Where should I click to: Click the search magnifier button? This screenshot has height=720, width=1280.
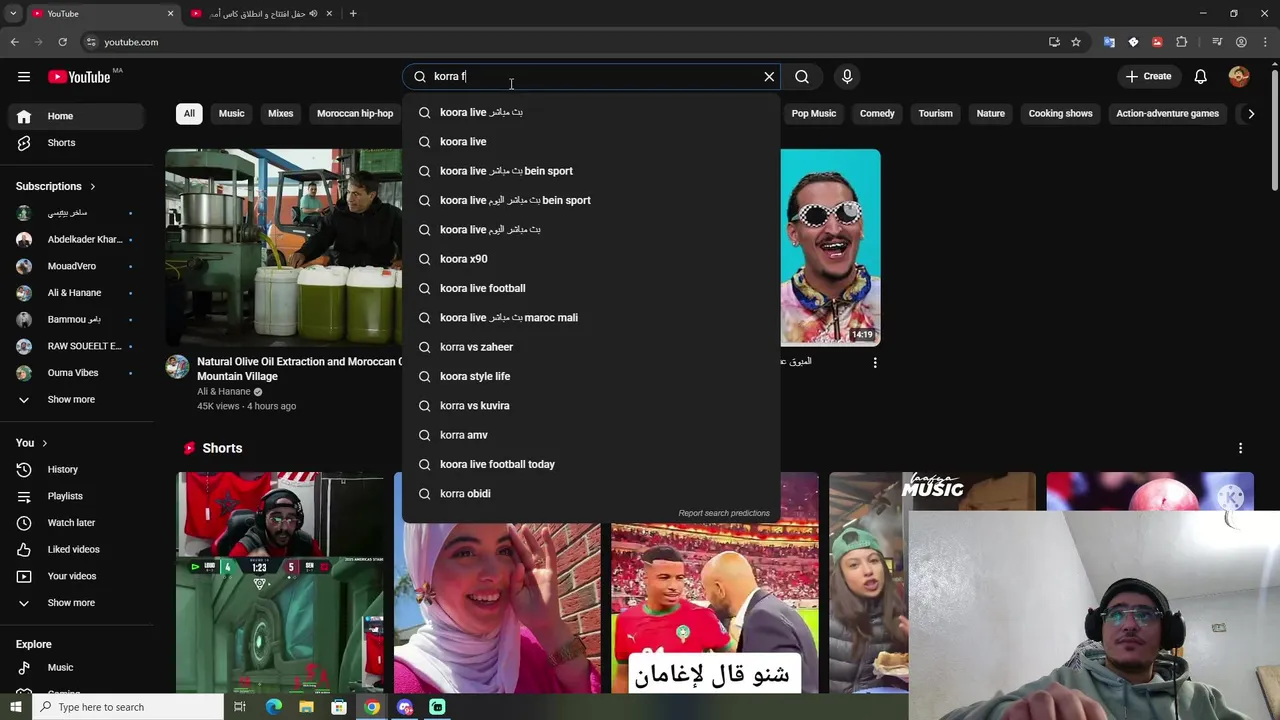point(802,76)
